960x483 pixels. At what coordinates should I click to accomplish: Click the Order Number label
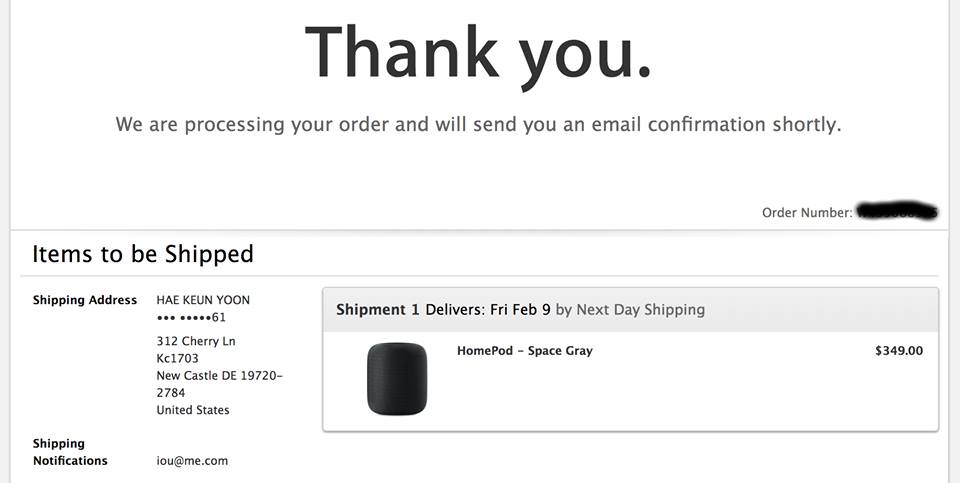(x=807, y=212)
